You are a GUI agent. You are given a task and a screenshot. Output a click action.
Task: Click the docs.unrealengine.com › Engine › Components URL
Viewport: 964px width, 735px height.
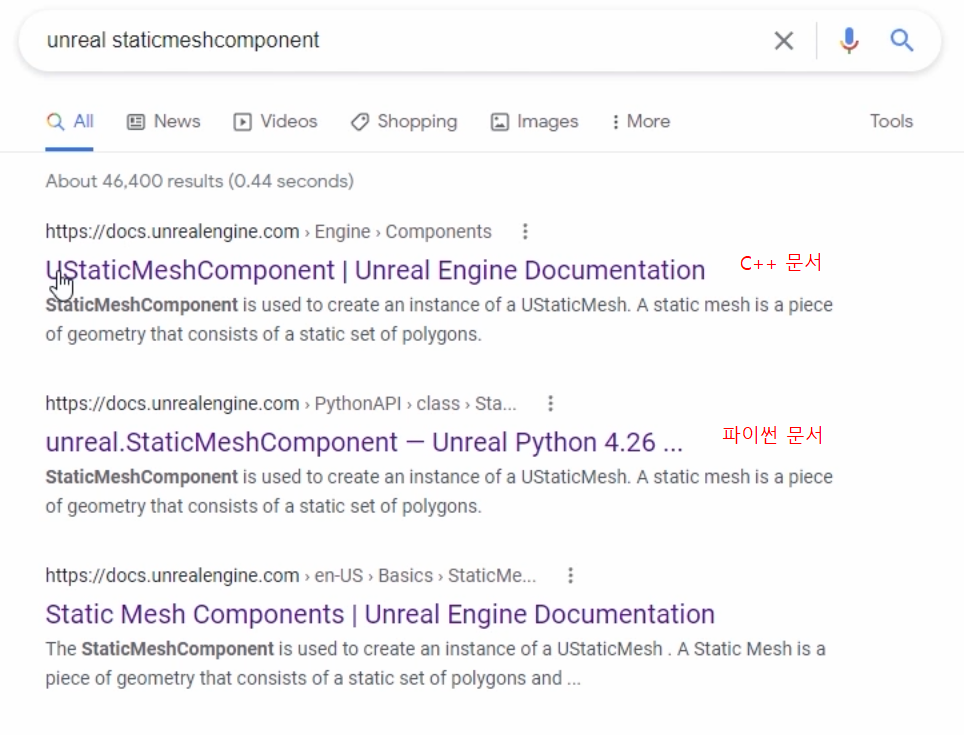tap(269, 232)
